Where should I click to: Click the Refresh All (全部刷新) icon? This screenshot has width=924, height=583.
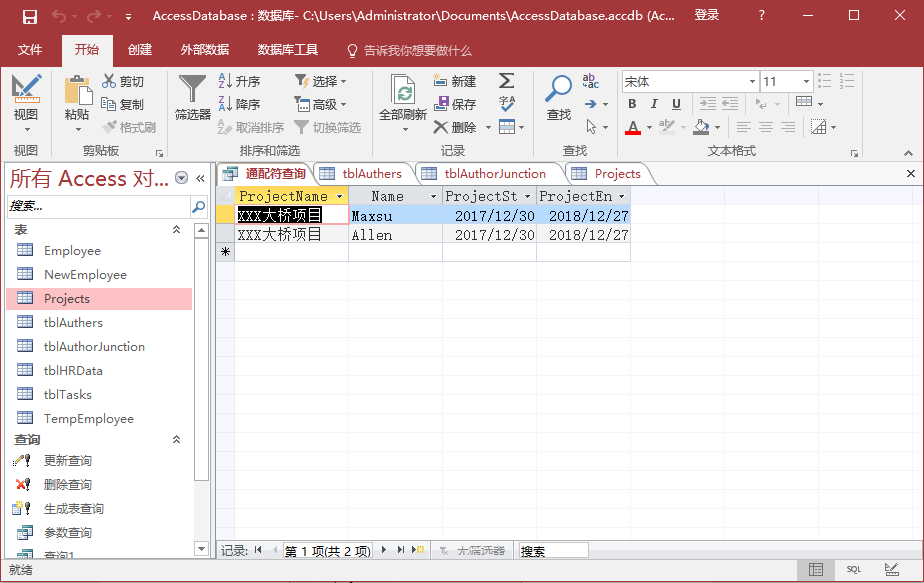[x=403, y=93]
